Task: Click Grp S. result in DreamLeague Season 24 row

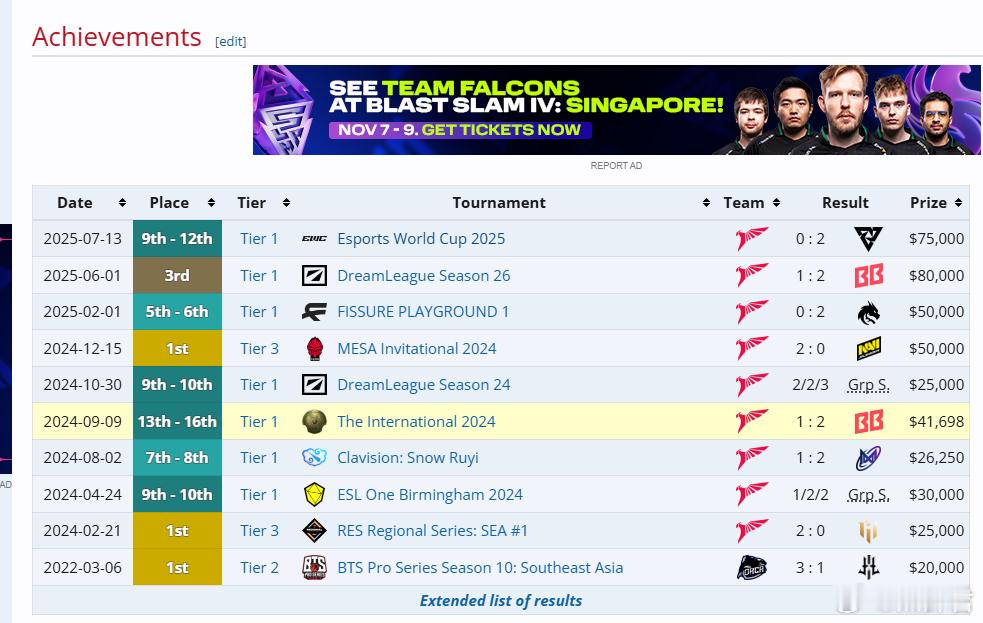Action: pyautogui.click(x=868, y=385)
